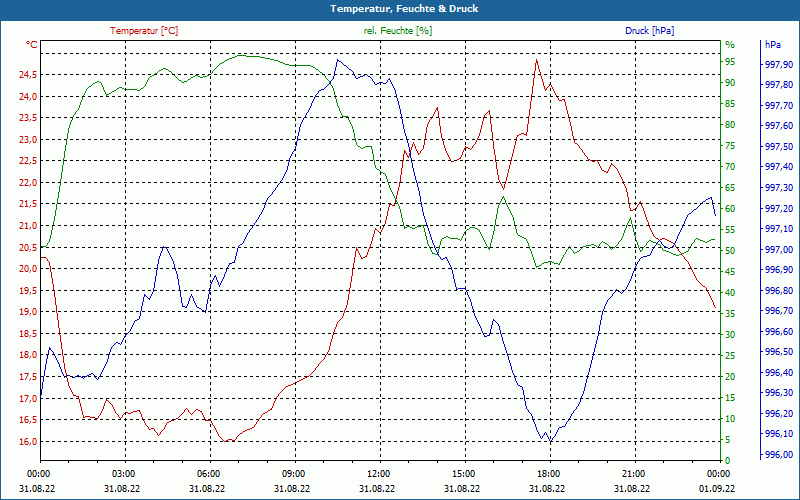Click the '15:00' time axis label

click(462, 474)
